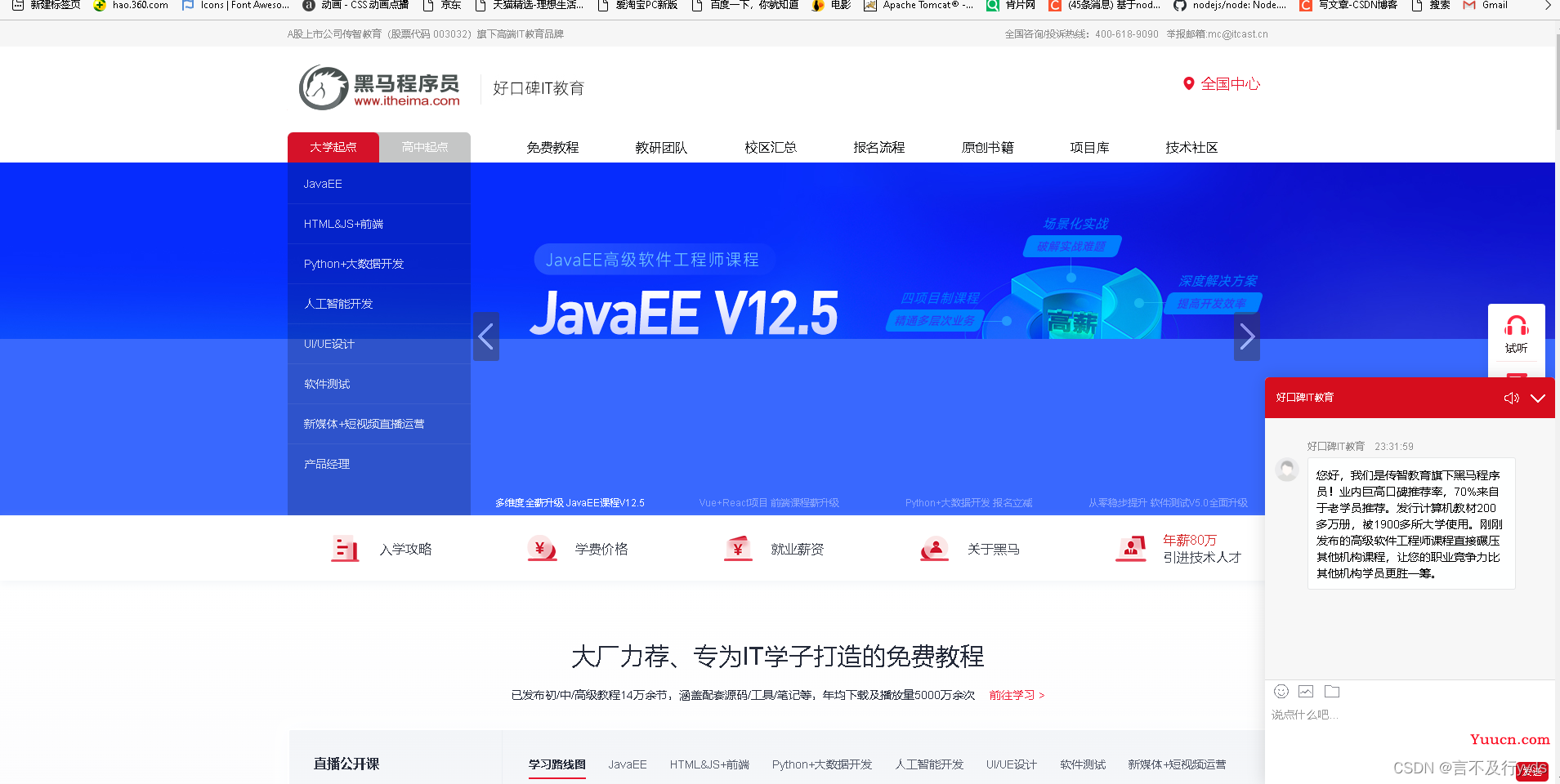Open the Icons | Font Awesome bookmark
Viewport: 1560px width, 784px height.
235,5
